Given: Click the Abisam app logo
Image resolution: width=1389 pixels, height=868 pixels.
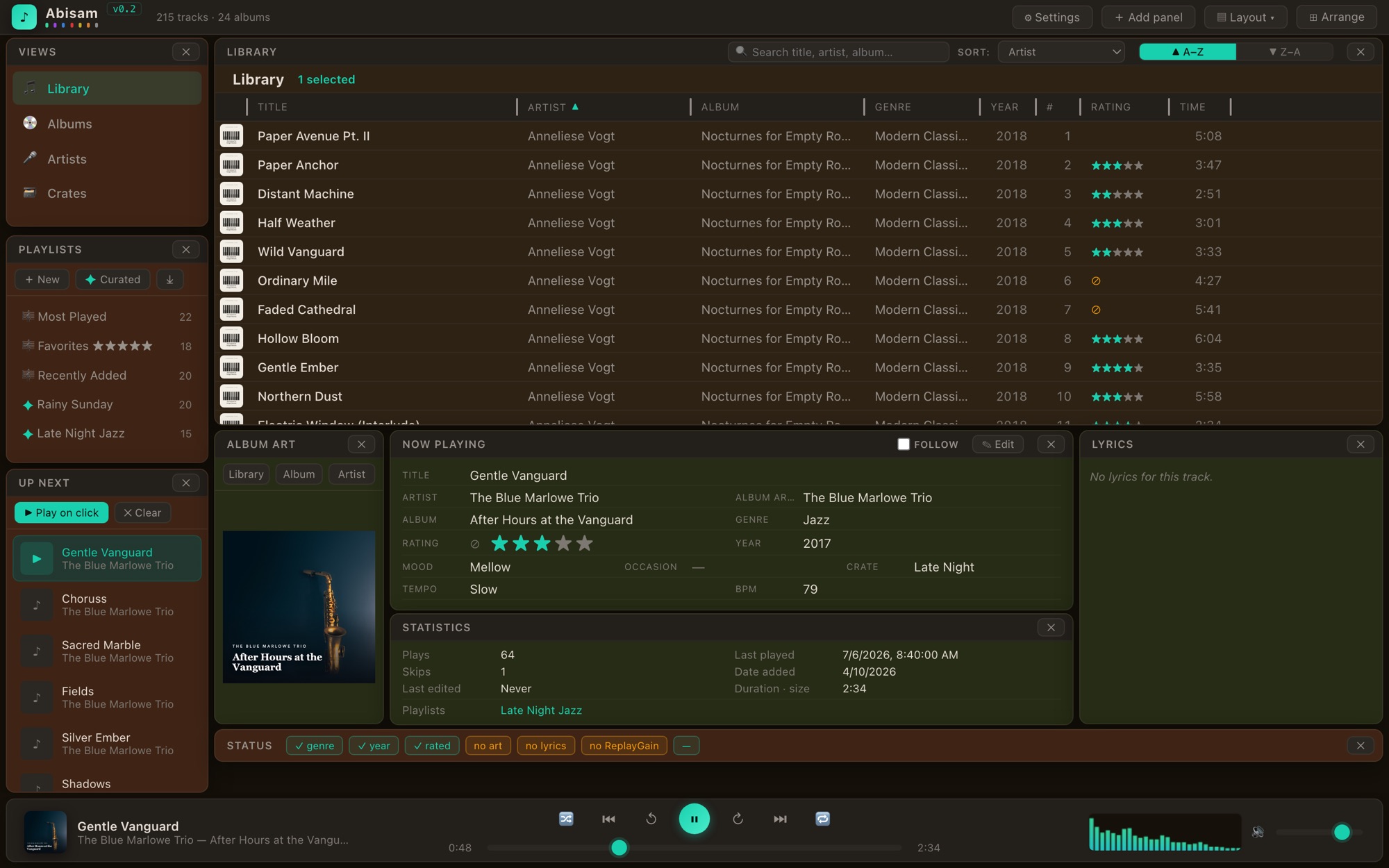Looking at the screenshot, I should point(24,17).
